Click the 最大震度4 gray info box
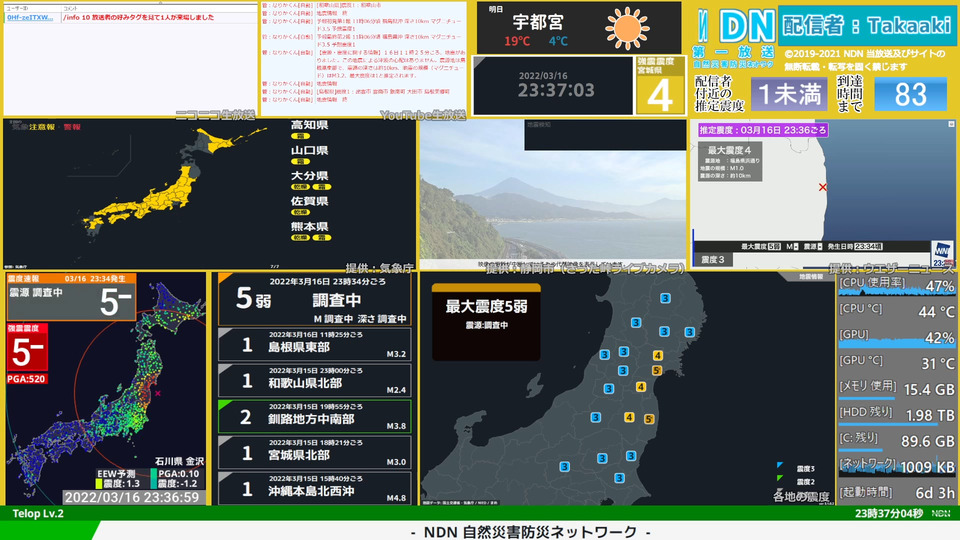Screen dimensions: 960x540 click(730, 162)
